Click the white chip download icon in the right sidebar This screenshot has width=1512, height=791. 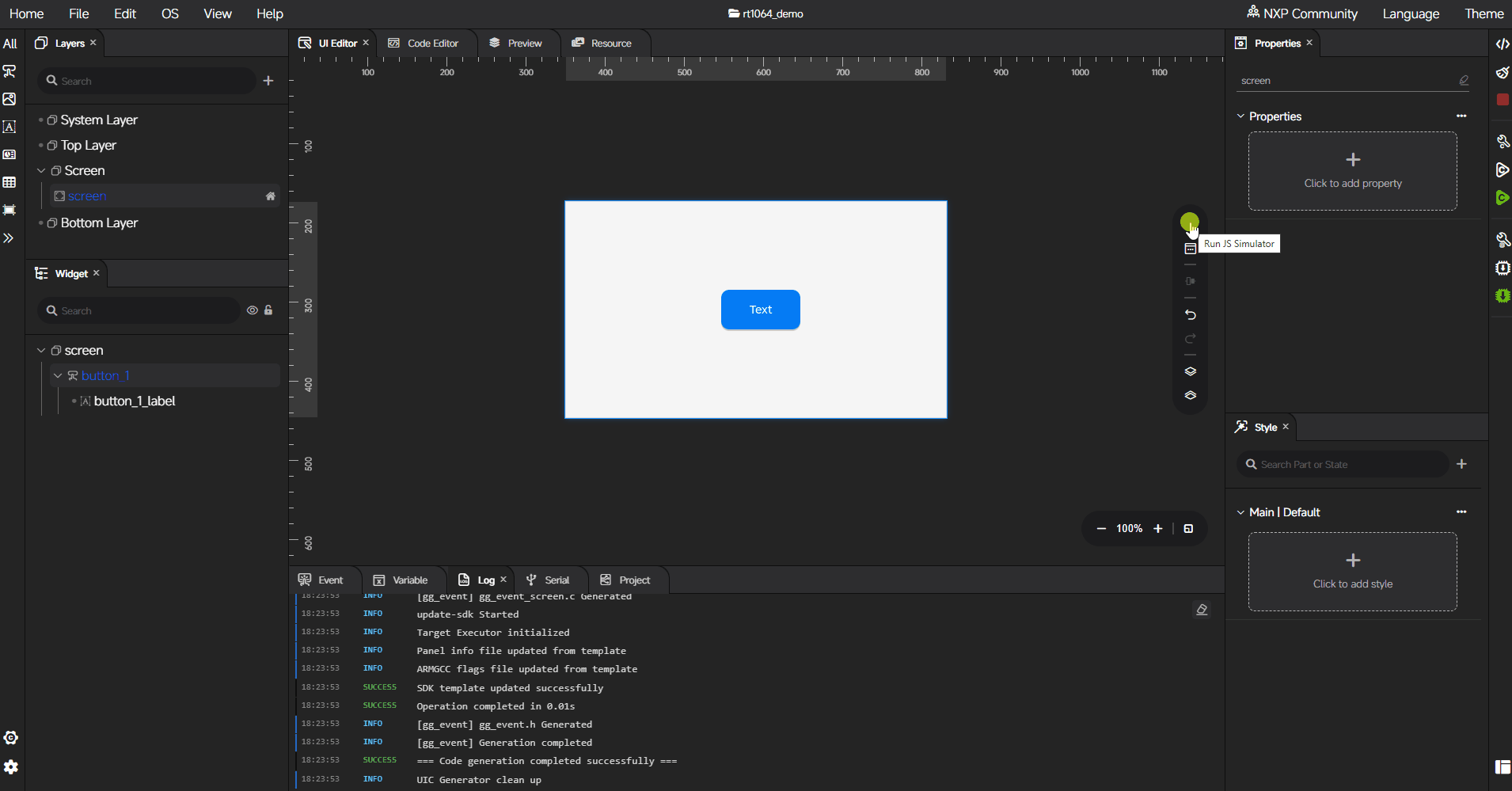[x=1502, y=268]
